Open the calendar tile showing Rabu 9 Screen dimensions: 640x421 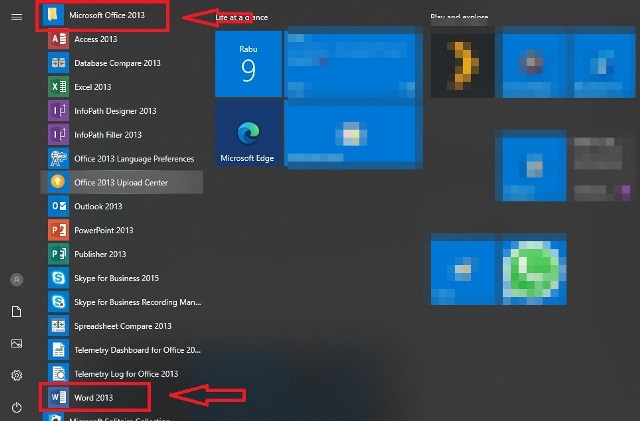point(248,64)
